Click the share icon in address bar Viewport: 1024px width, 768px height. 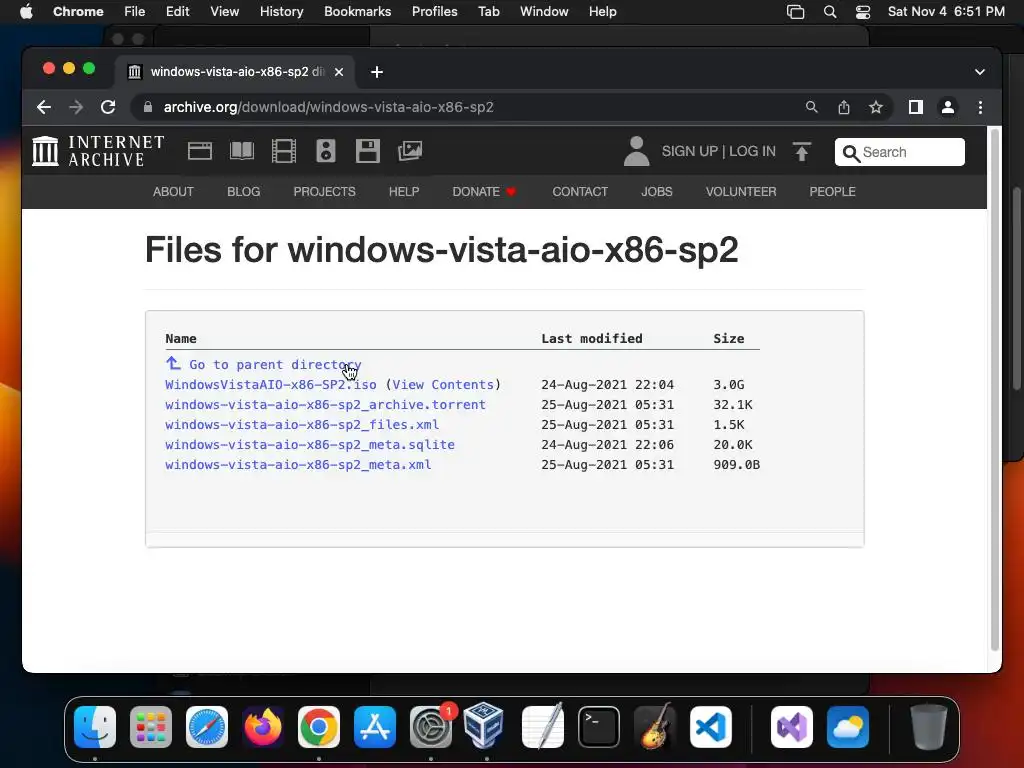pos(844,107)
